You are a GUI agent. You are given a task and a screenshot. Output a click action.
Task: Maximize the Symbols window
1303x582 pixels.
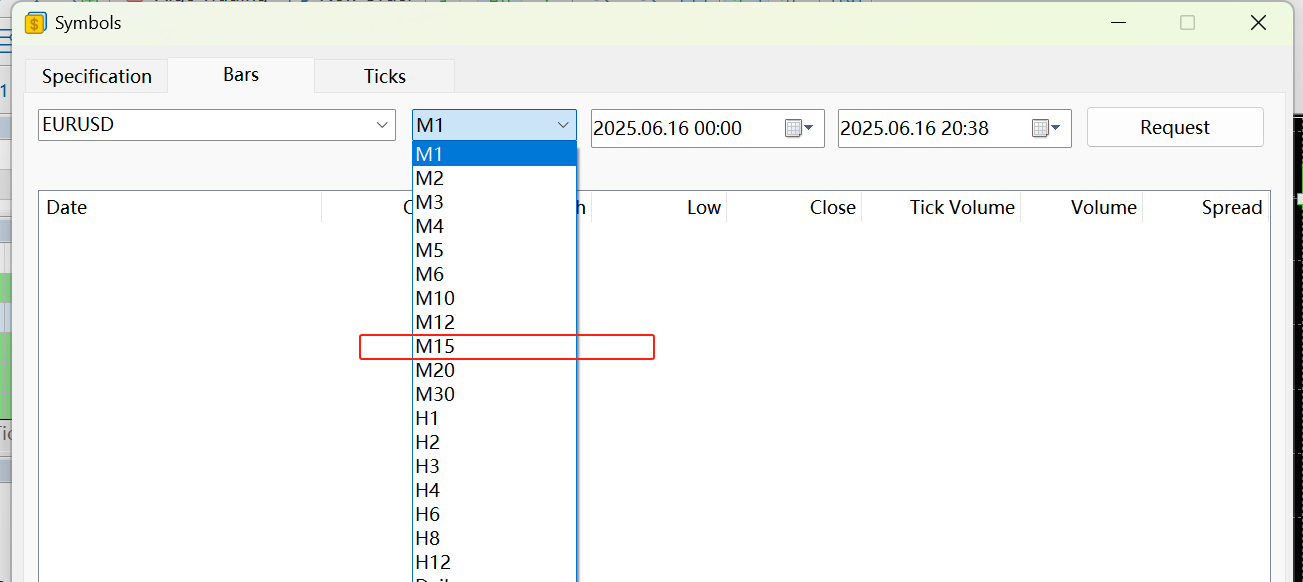click(1187, 22)
